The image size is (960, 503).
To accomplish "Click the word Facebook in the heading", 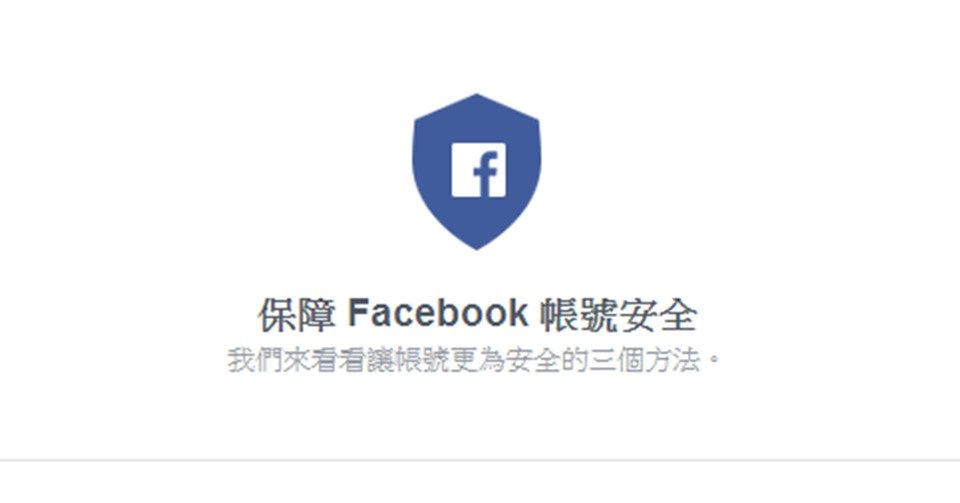I will (438, 313).
